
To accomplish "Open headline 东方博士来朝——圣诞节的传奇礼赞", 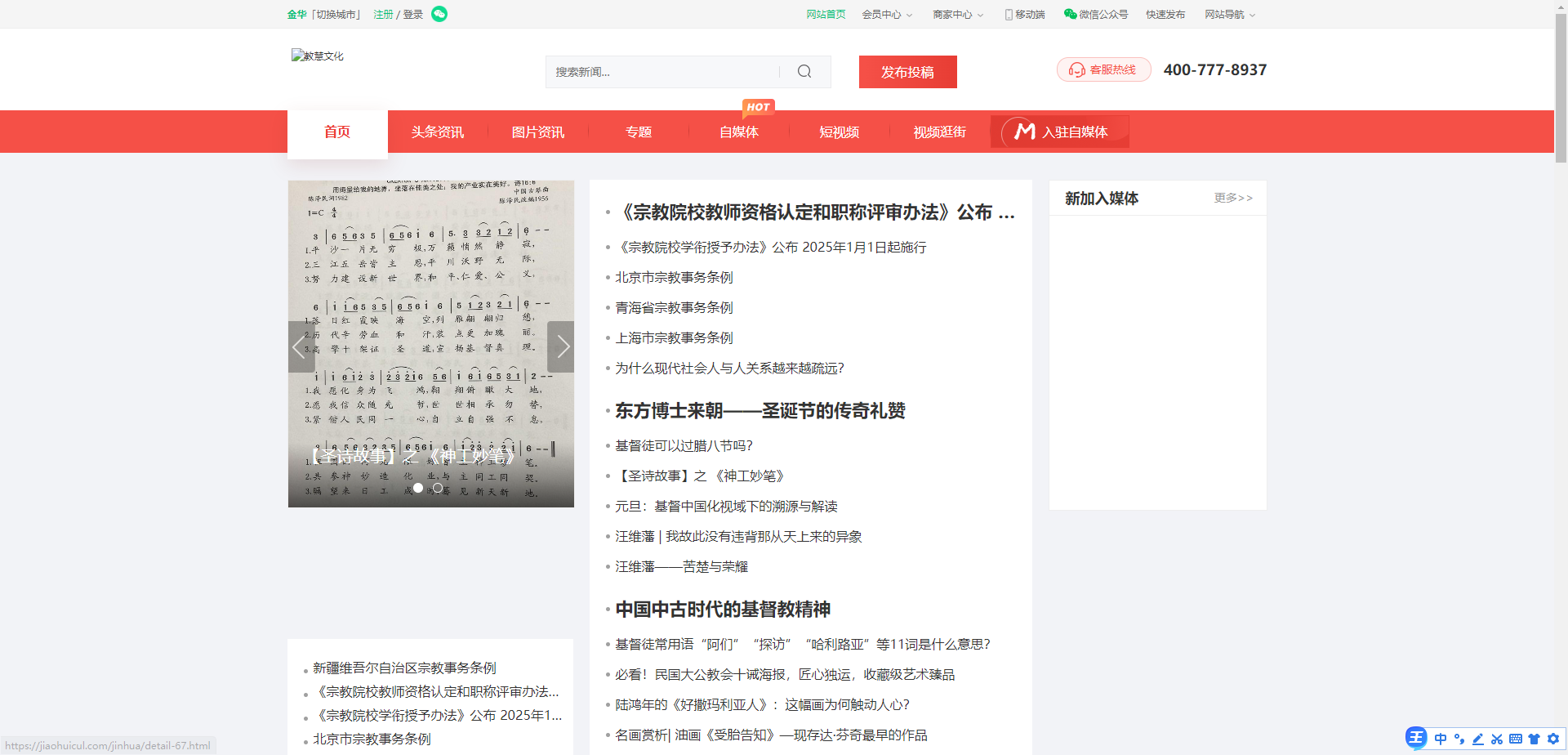I will [x=760, y=411].
